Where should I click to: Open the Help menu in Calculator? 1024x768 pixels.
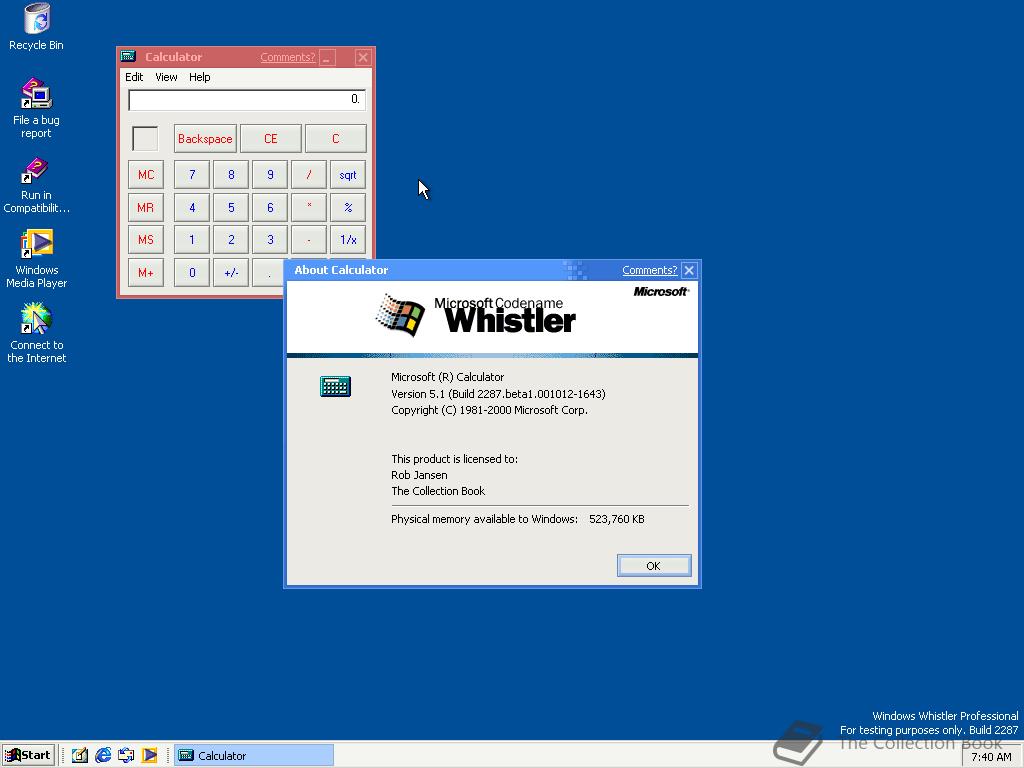199,77
